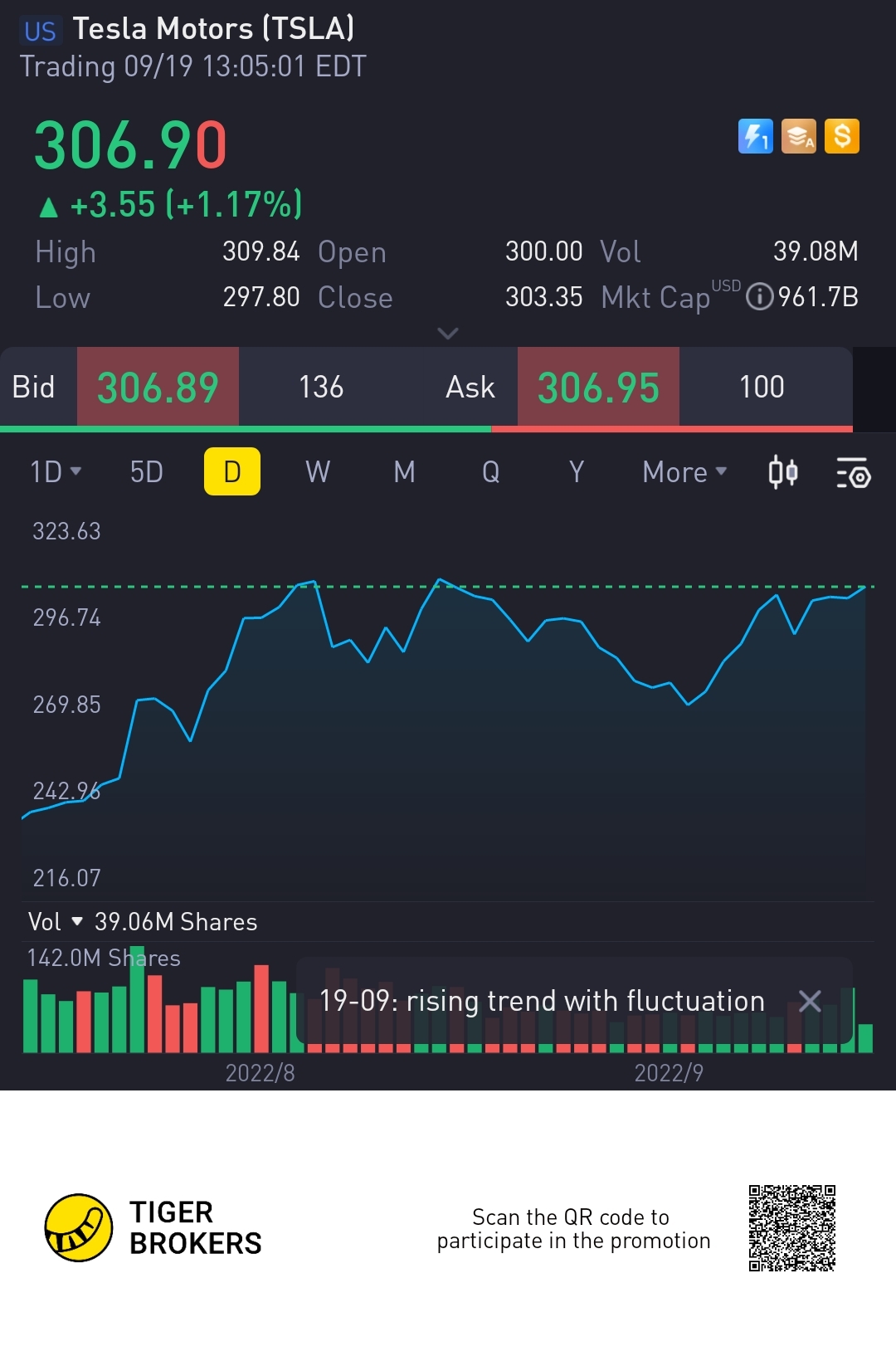This screenshot has width=896, height=1366.
Task: Tap the Ask price 306.95
Action: click(x=598, y=387)
